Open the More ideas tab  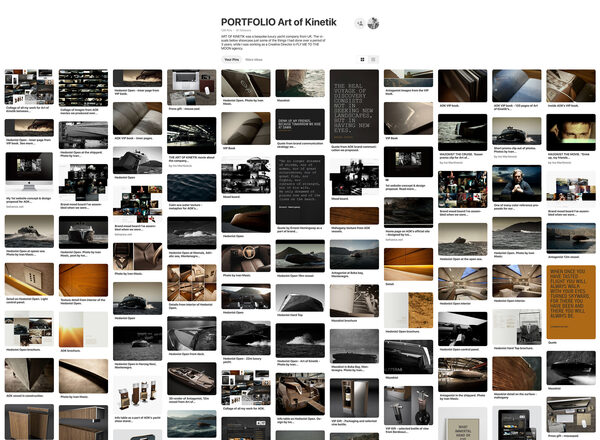pos(254,60)
